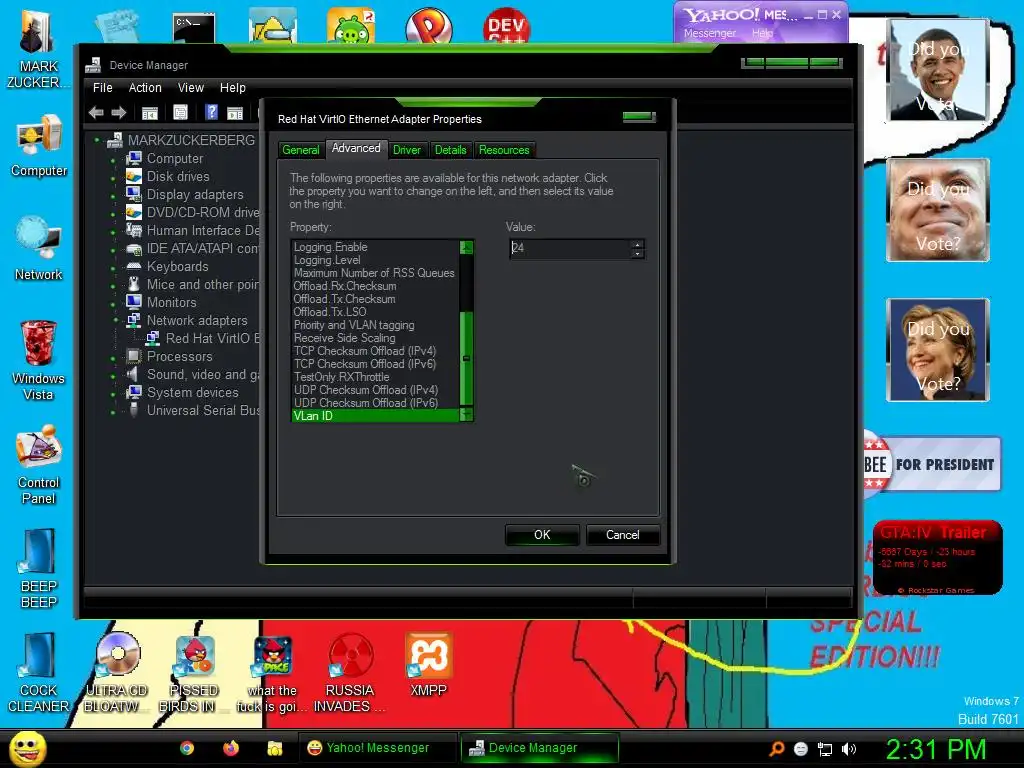1024x768 pixels.
Task: Switch to the Details tab
Action: coord(451,150)
